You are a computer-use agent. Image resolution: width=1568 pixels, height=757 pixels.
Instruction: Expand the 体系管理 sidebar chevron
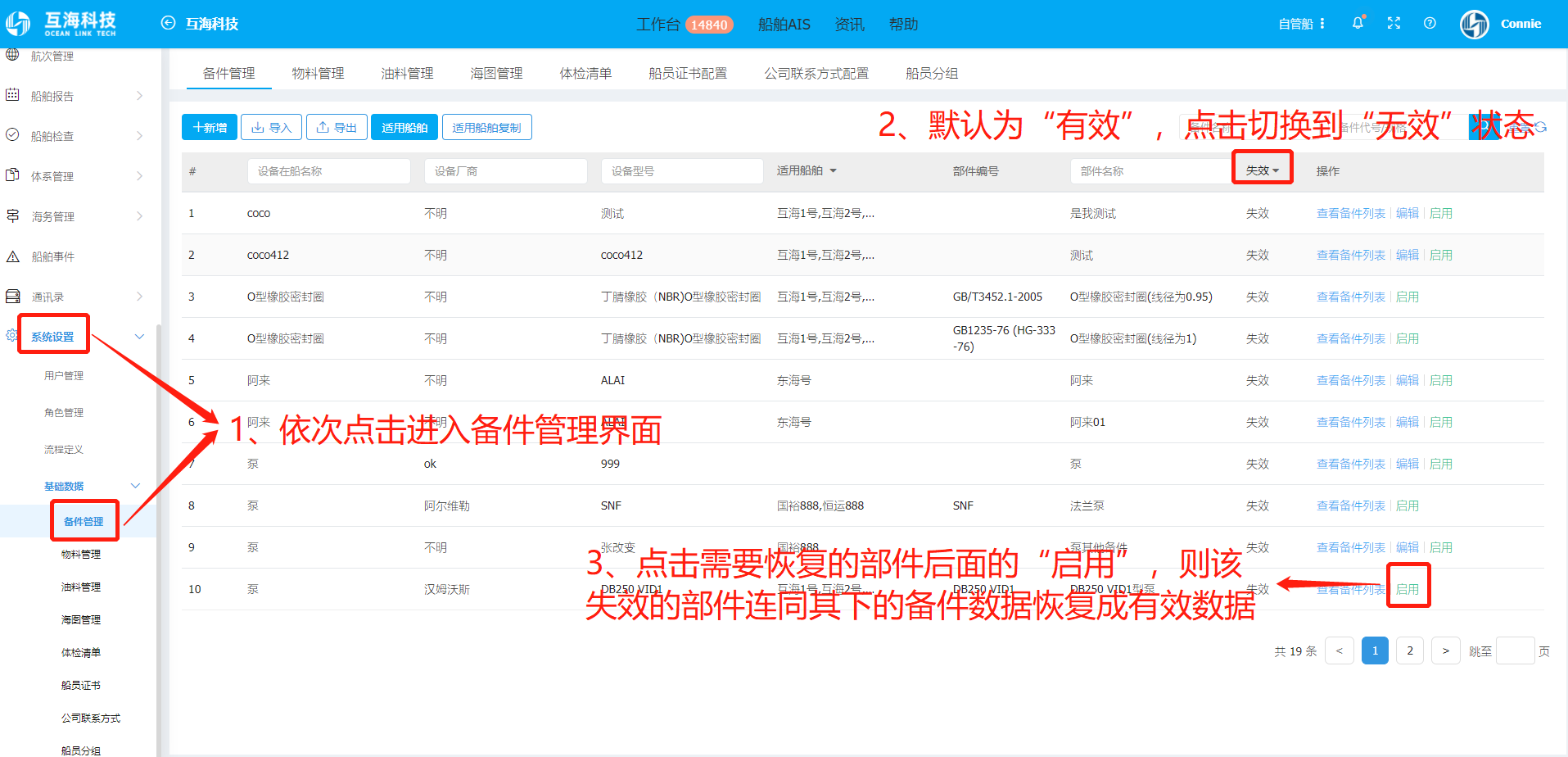pos(139,176)
